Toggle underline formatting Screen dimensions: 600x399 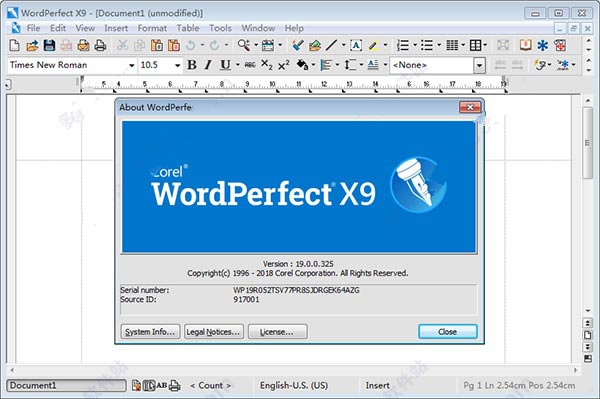point(225,65)
